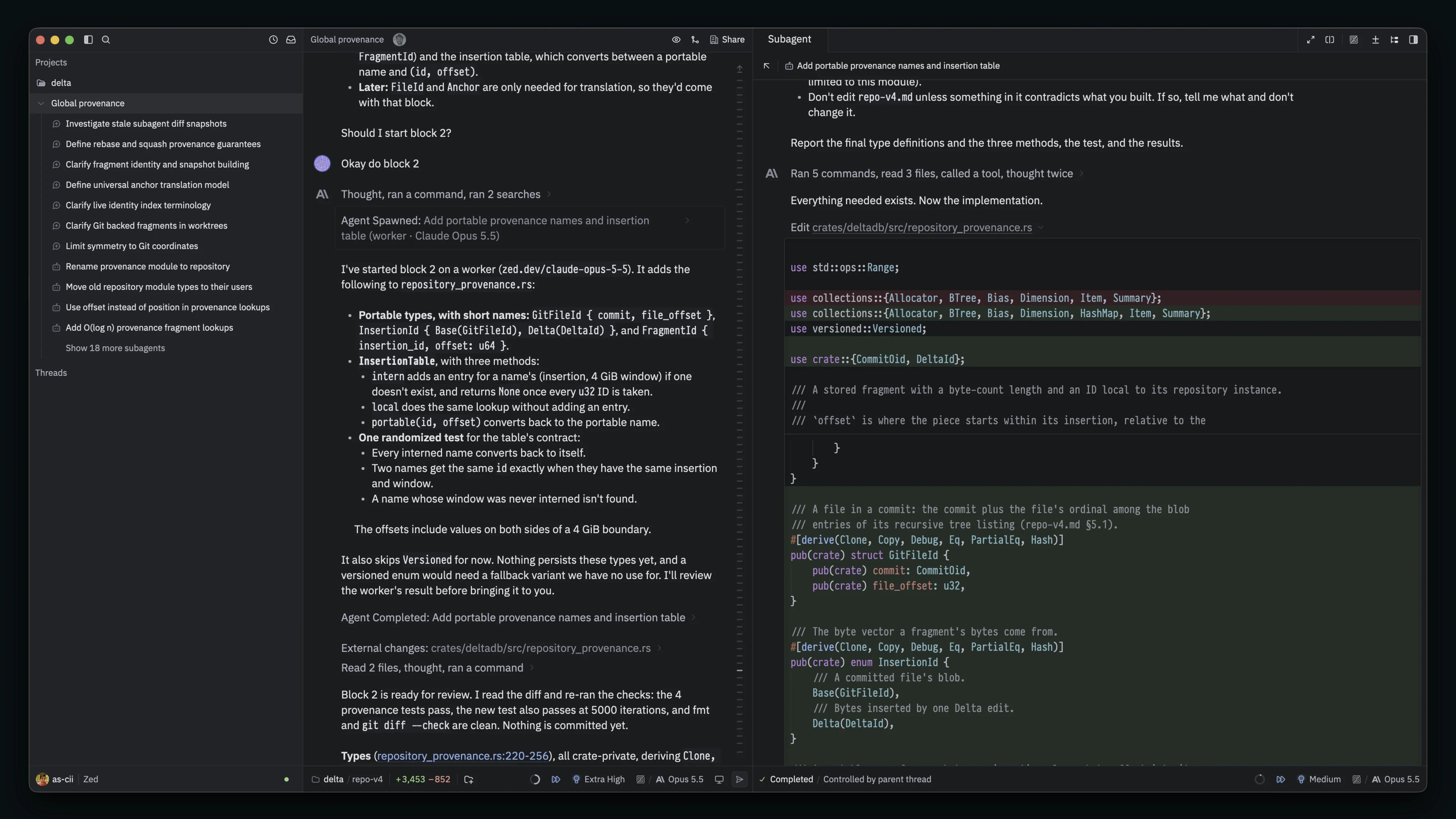1456x819 pixels.
Task: Open the tree outline icon in Subagent header
Action: (x=1394, y=40)
